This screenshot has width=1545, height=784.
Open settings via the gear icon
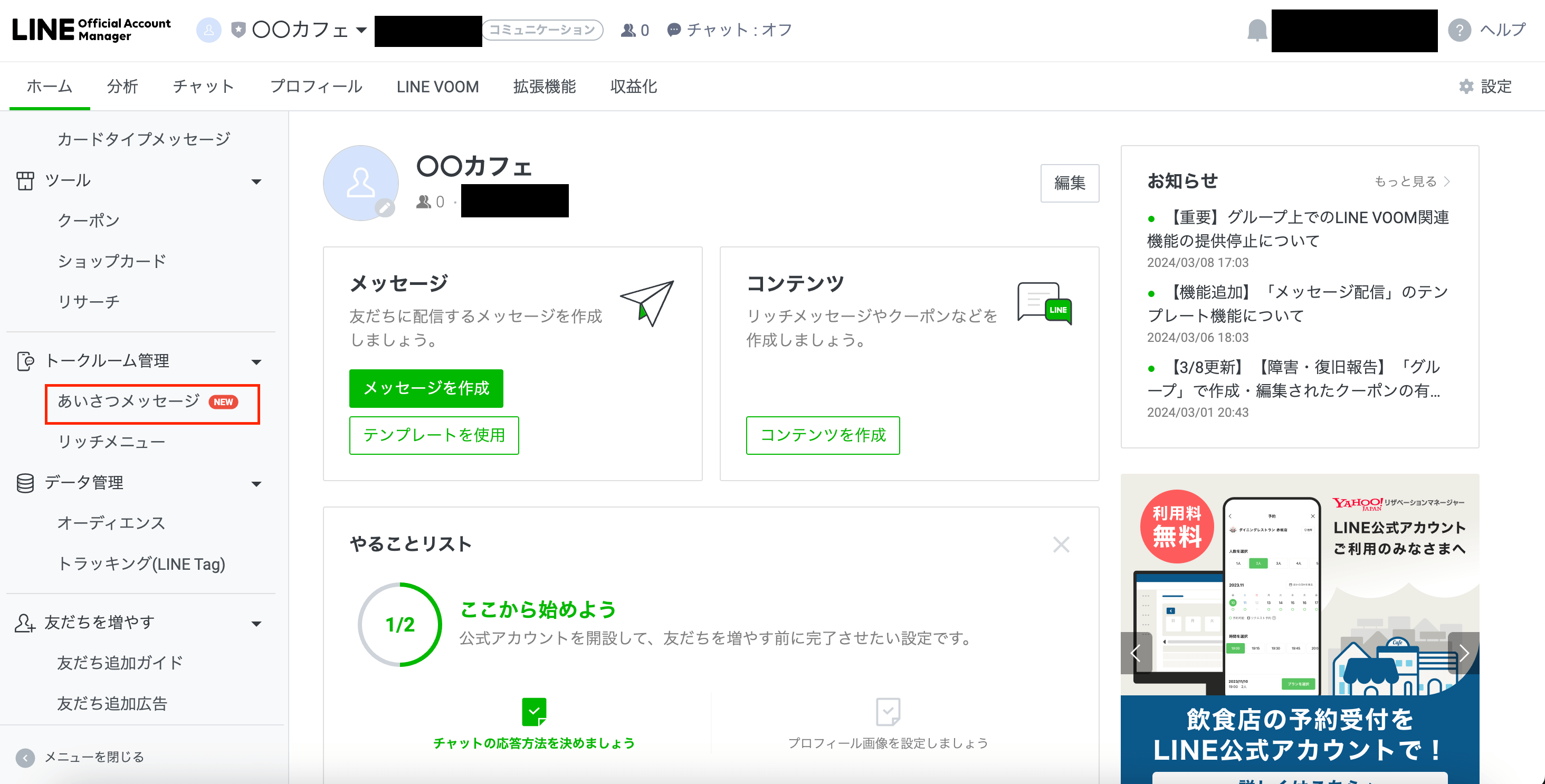click(1466, 87)
